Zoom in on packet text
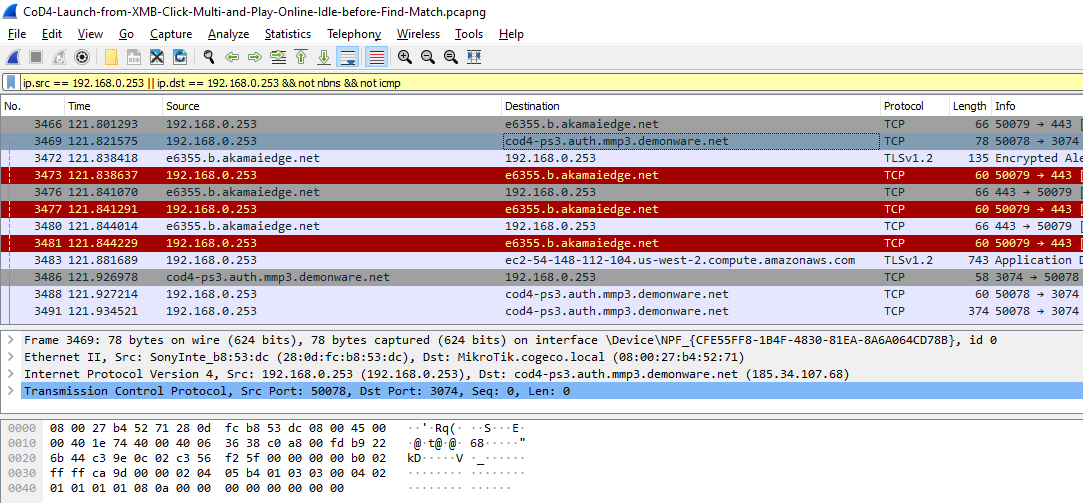This screenshot has width=1083, height=503. tap(405, 57)
